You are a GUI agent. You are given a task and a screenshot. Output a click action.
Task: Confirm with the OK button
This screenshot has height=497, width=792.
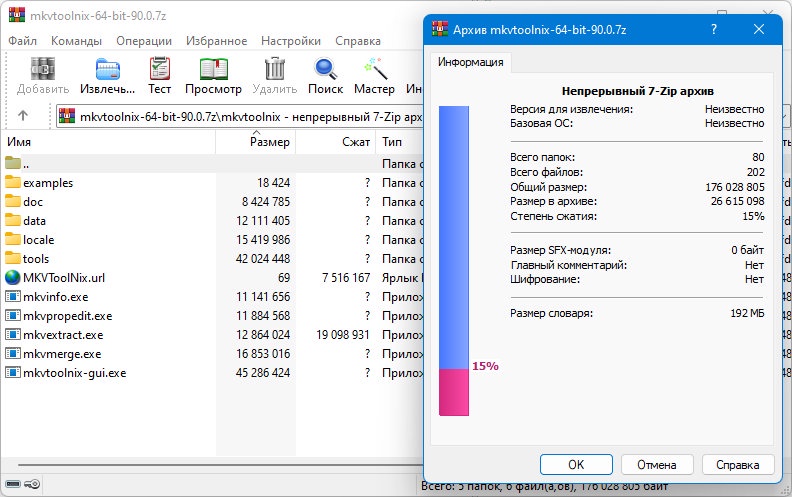(x=576, y=465)
